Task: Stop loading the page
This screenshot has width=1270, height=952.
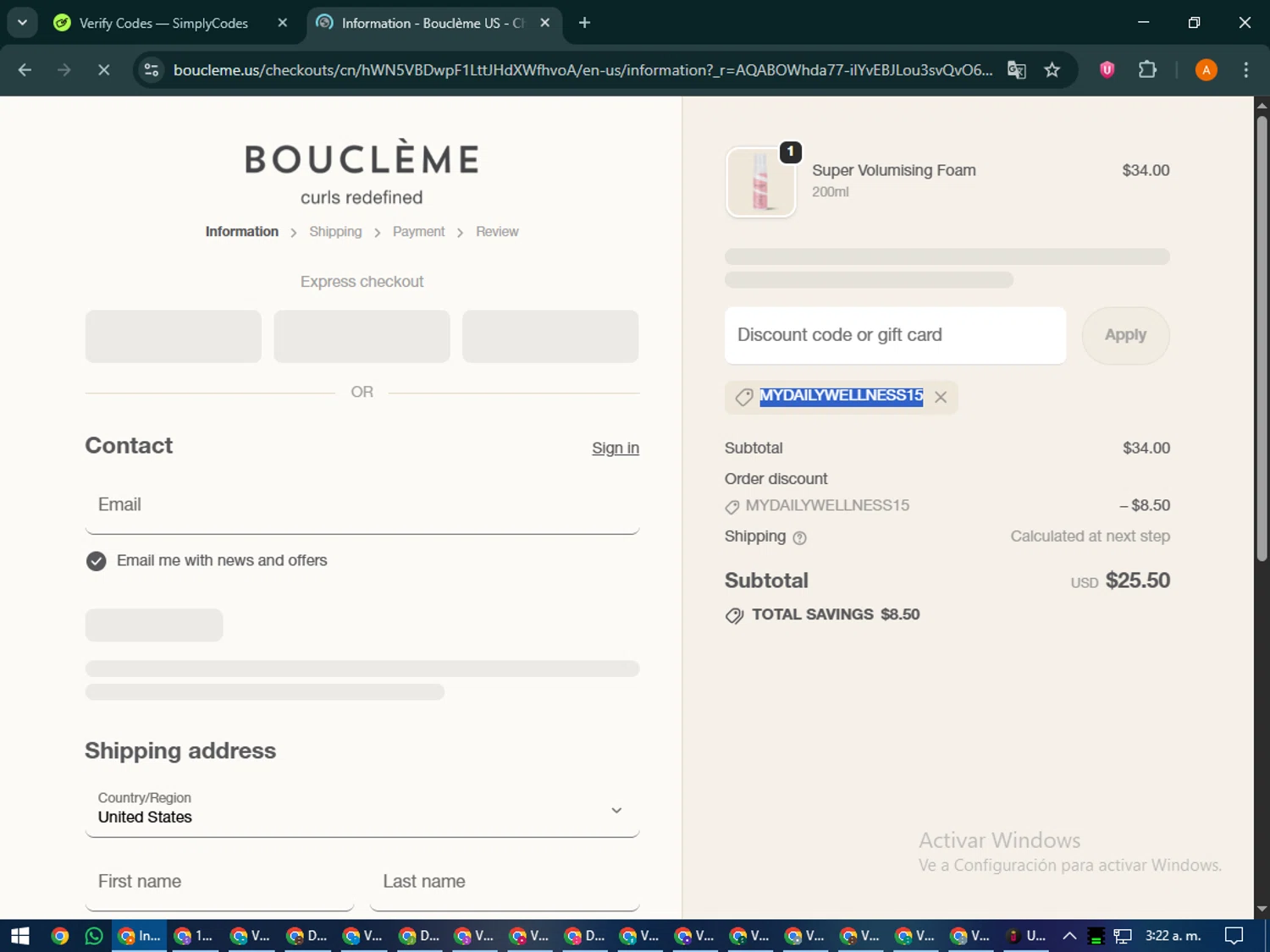Action: click(x=103, y=70)
